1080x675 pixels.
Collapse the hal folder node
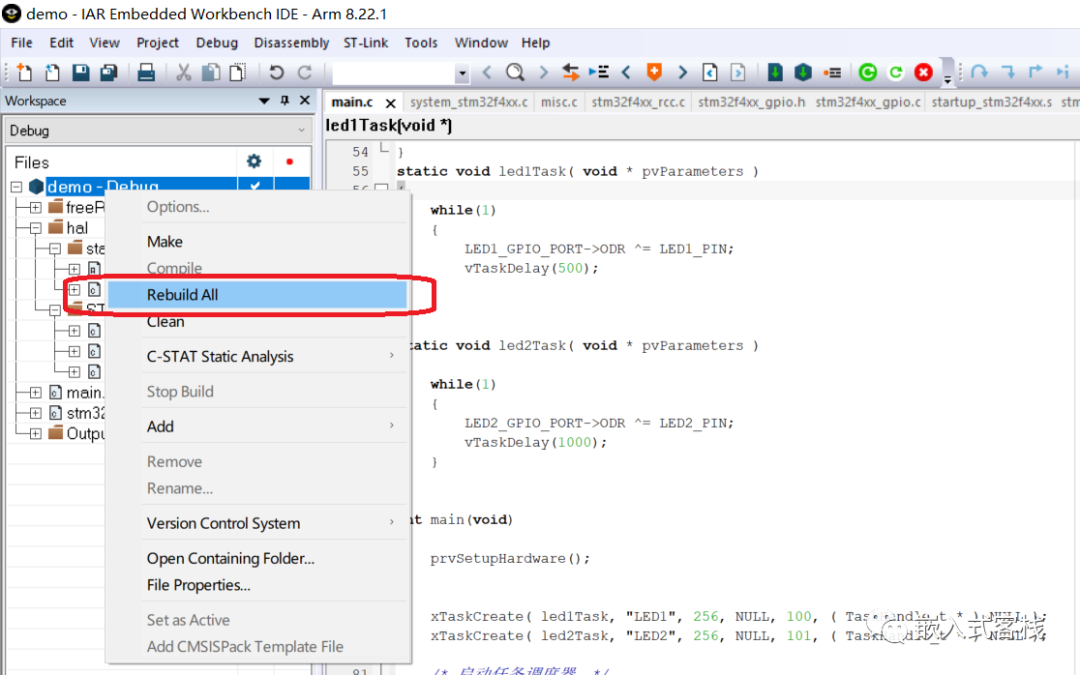coord(36,228)
